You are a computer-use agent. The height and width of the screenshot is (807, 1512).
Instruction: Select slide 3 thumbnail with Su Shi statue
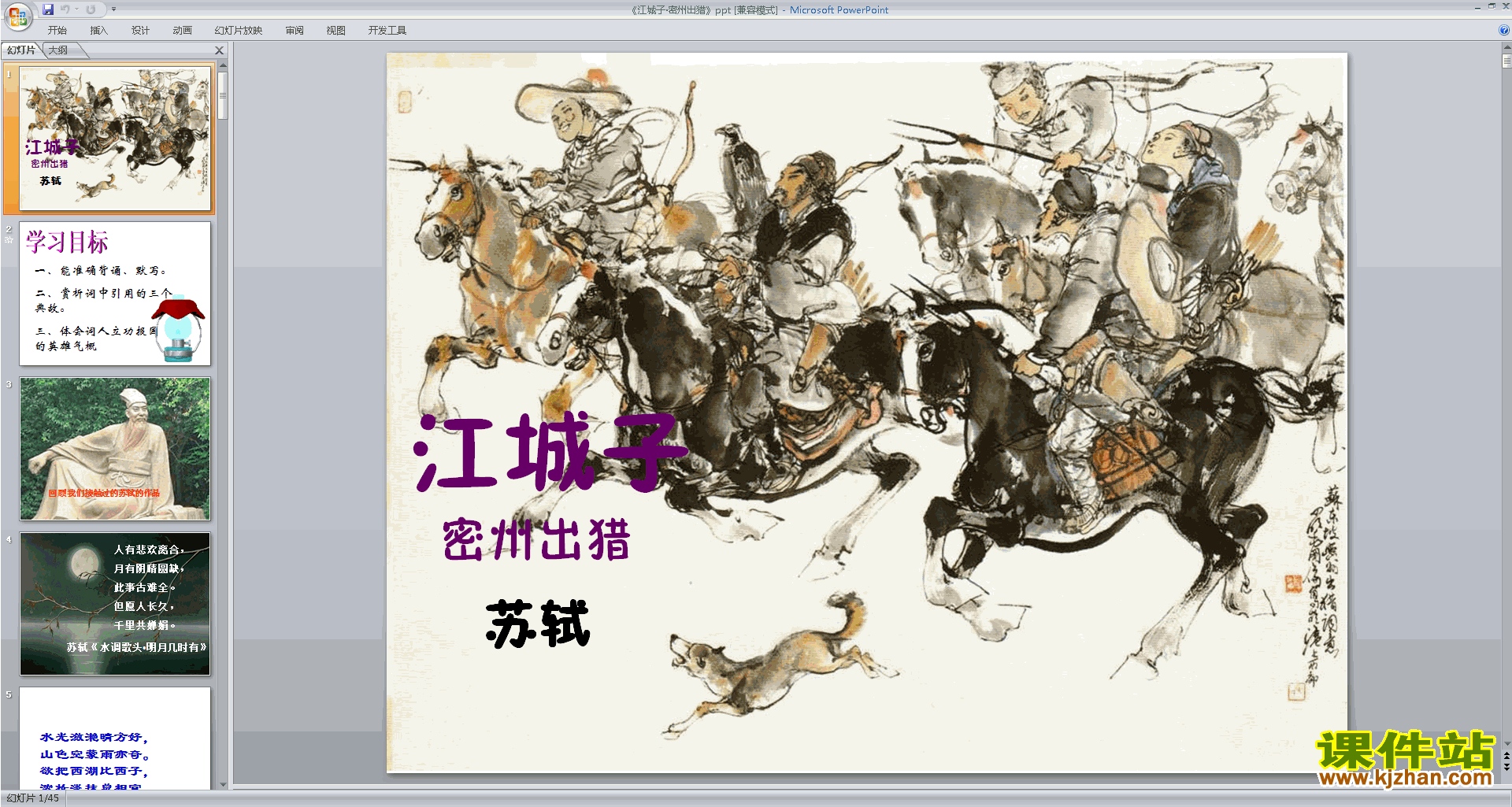(115, 449)
